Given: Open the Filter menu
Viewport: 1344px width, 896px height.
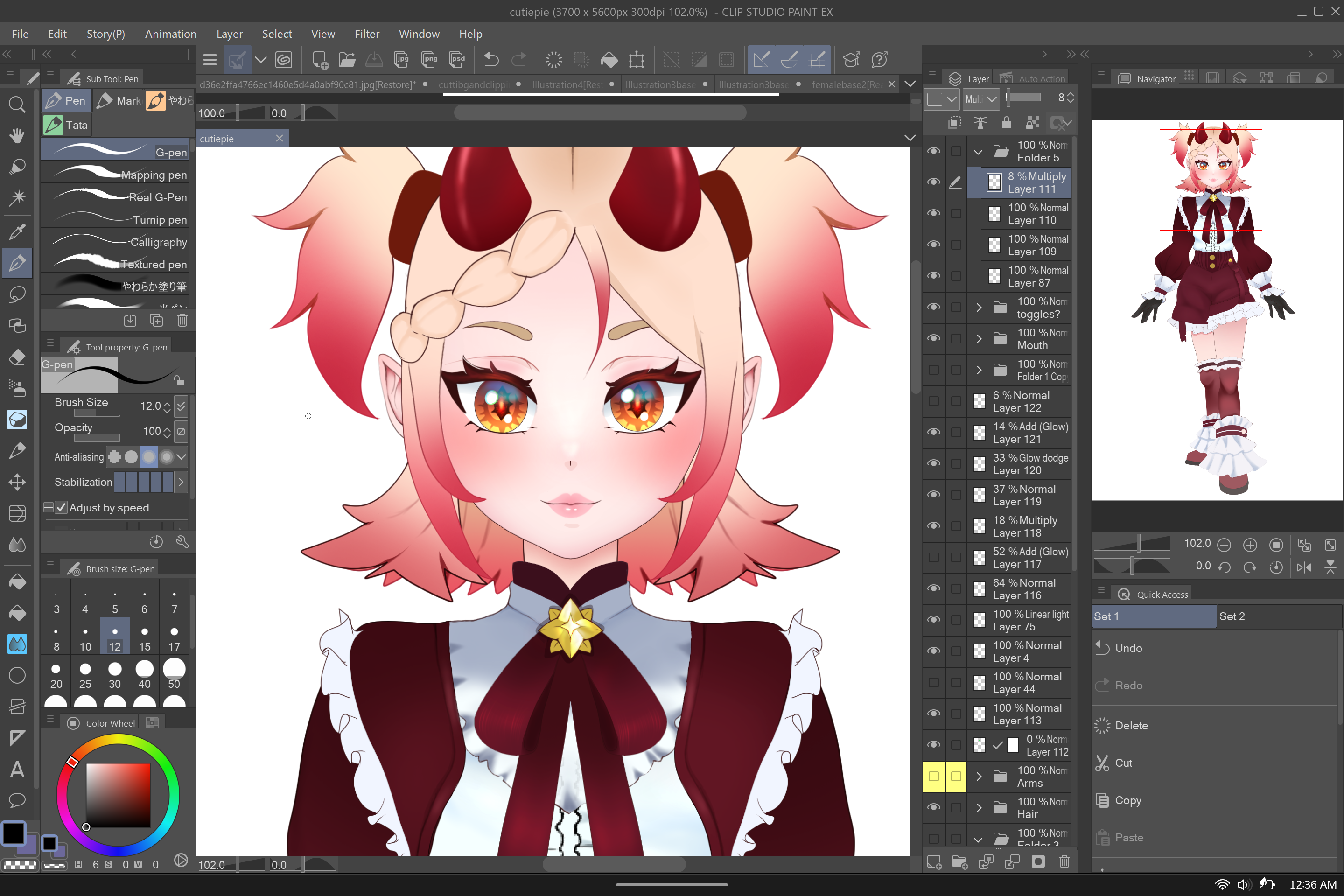Looking at the screenshot, I should click(x=367, y=34).
